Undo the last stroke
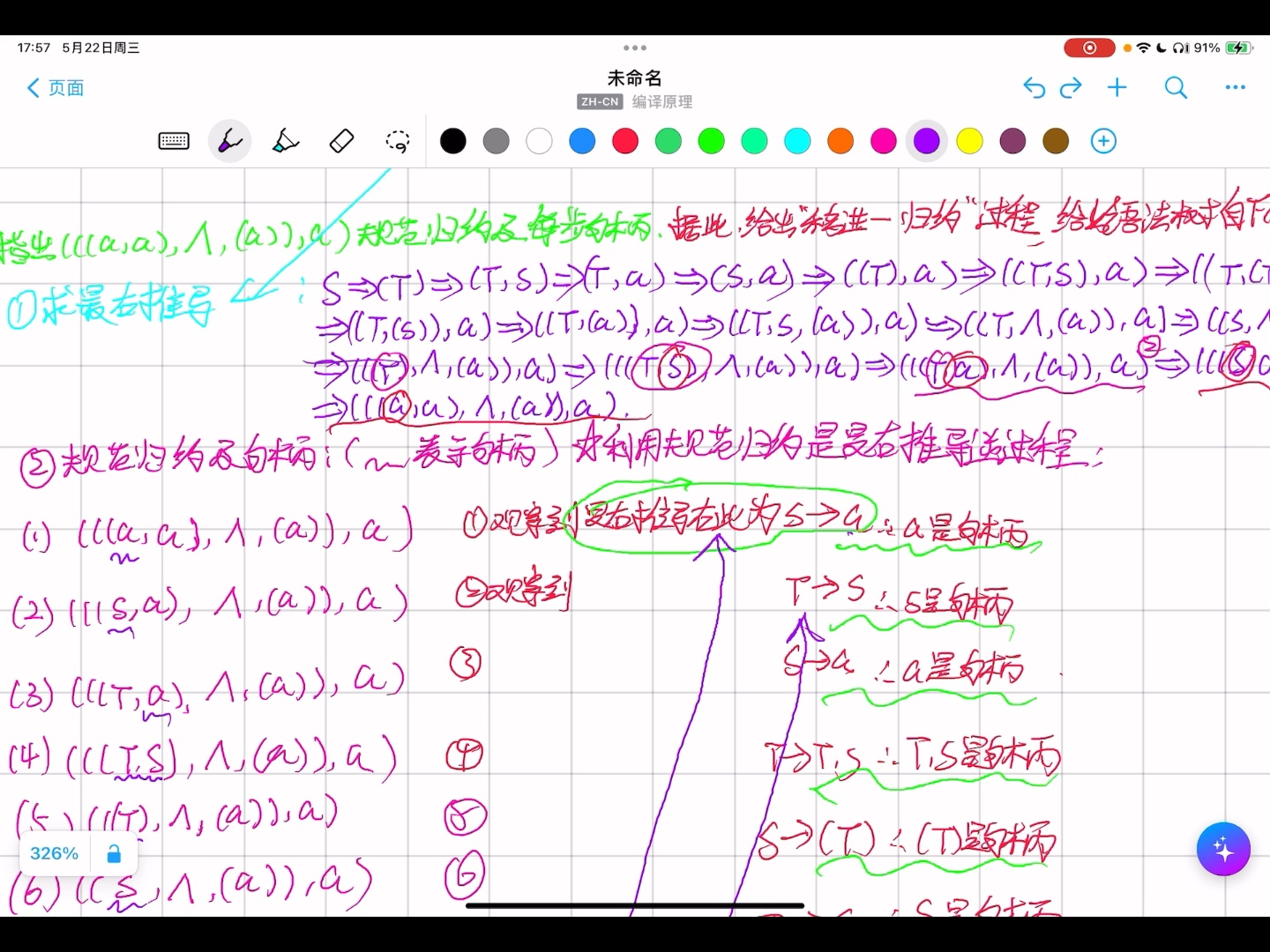The width and height of the screenshot is (1270, 952). coord(1034,87)
